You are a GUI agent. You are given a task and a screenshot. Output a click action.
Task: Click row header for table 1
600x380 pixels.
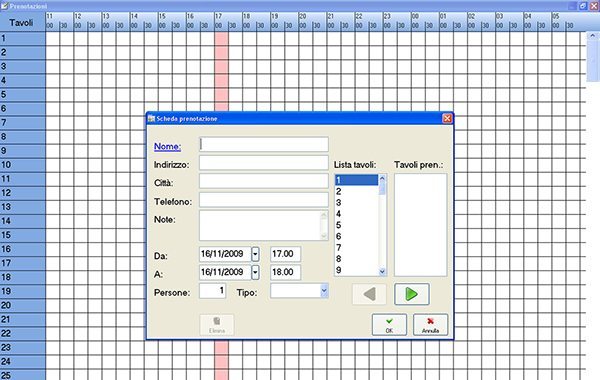(23, 38)
